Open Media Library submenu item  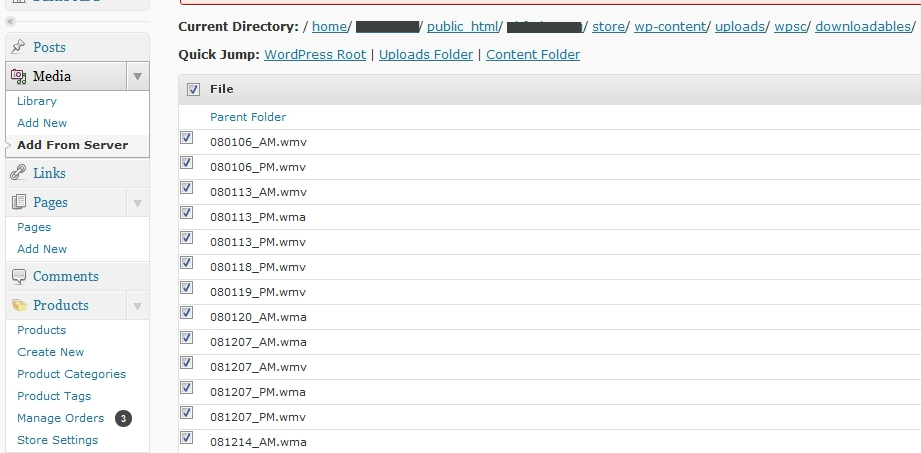tap(37, 101)
